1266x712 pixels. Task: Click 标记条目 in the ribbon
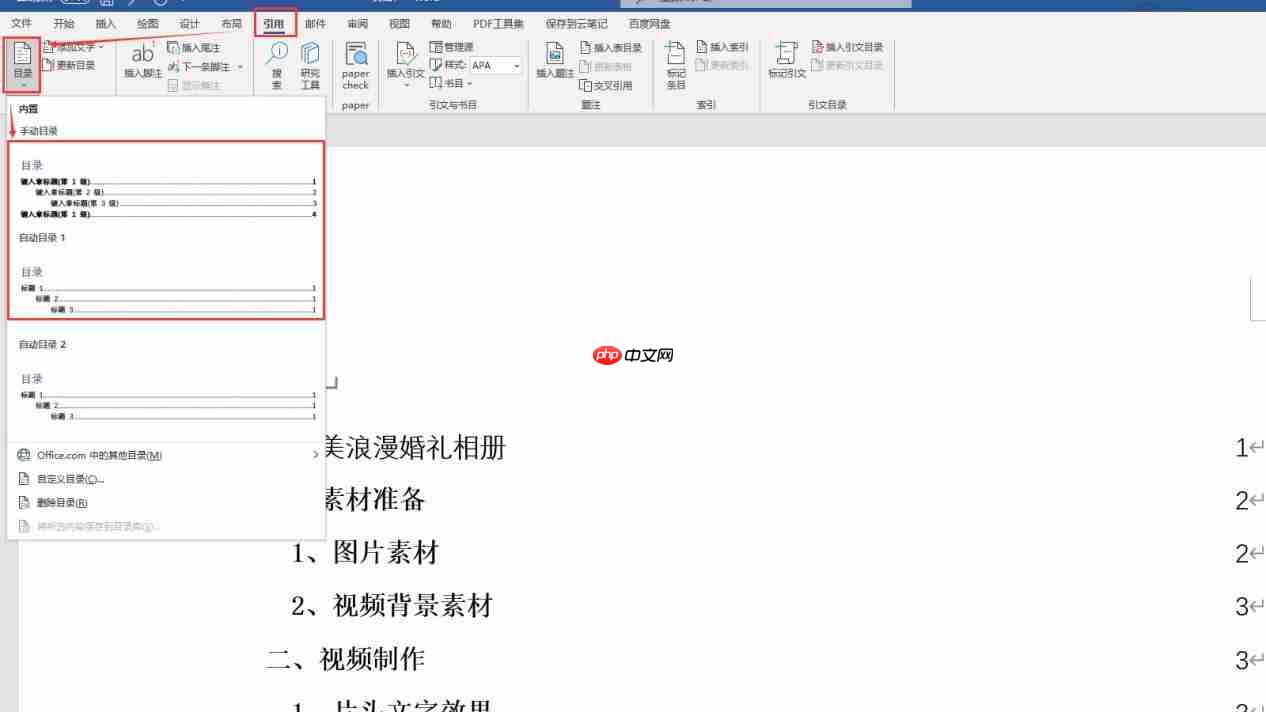(676, 66)
